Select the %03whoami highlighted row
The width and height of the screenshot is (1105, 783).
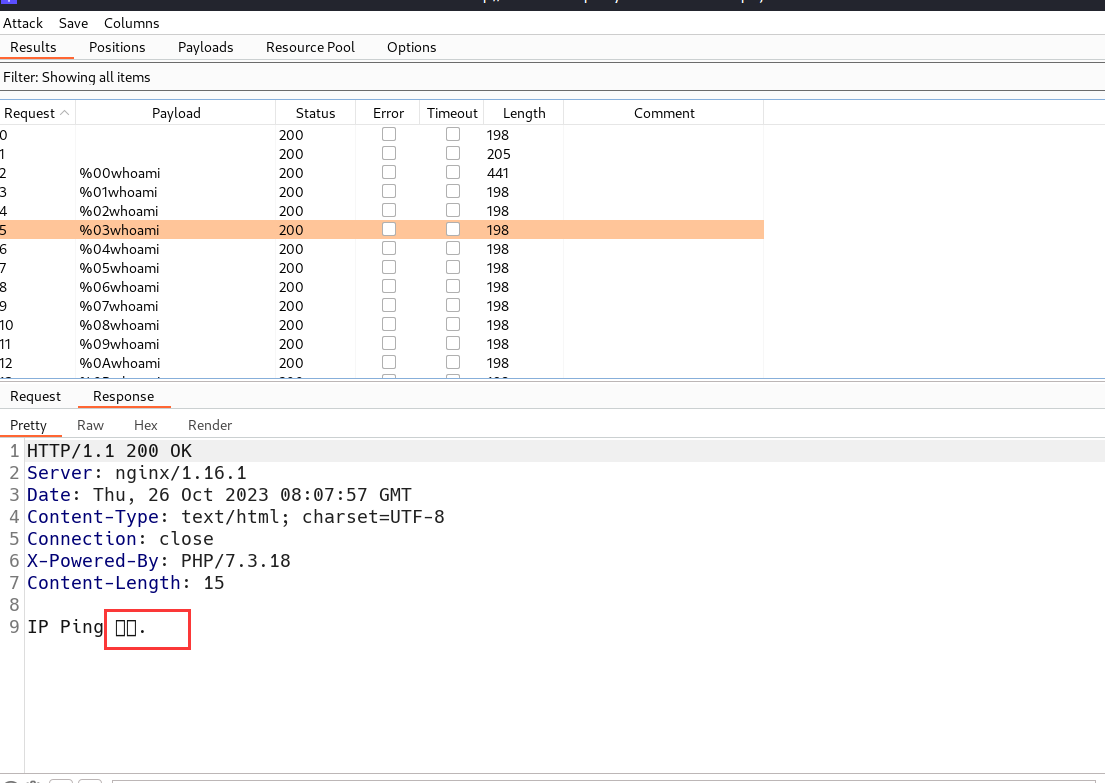pos(382,230)
